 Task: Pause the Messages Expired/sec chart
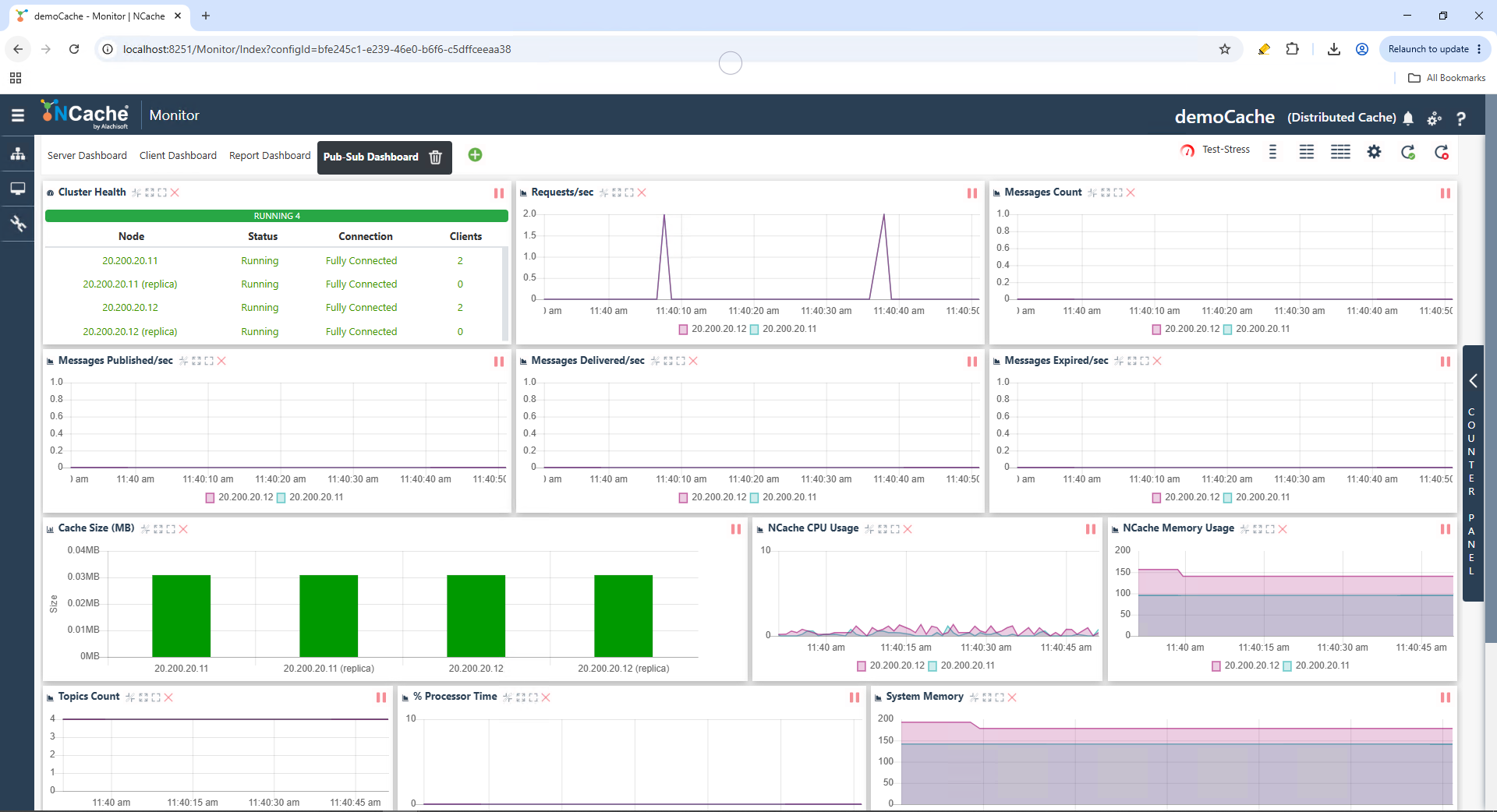1446,362
